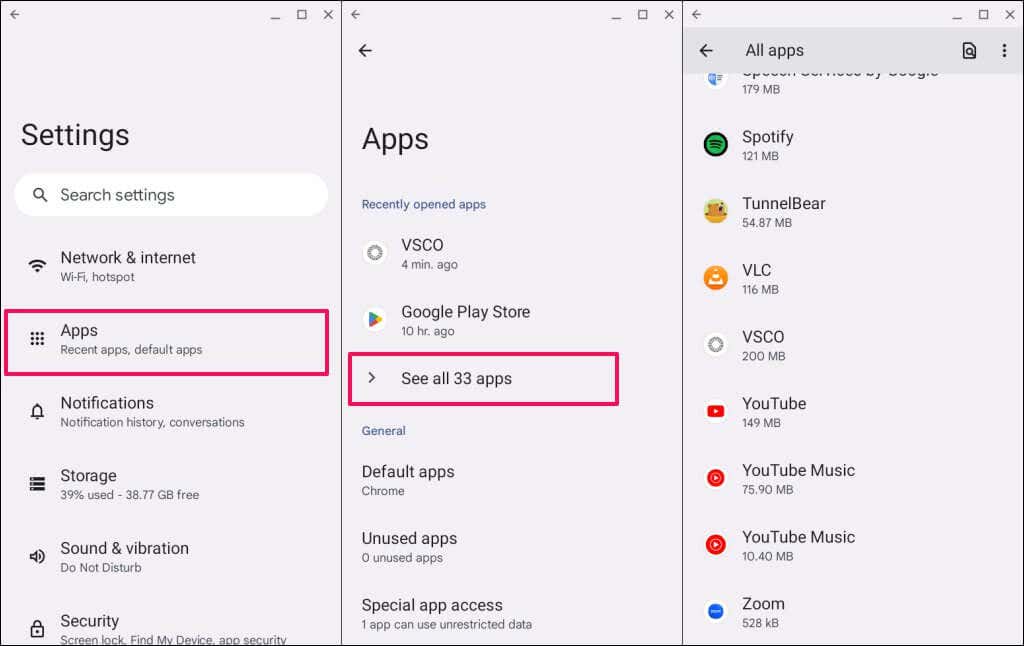
Task: Open the three-dot overflow menu in All apps
Action: coord(1004,50)
